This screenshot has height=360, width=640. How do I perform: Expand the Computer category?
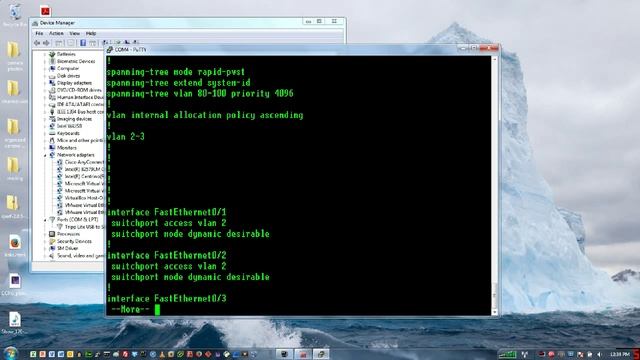click(x=45, y=68)
